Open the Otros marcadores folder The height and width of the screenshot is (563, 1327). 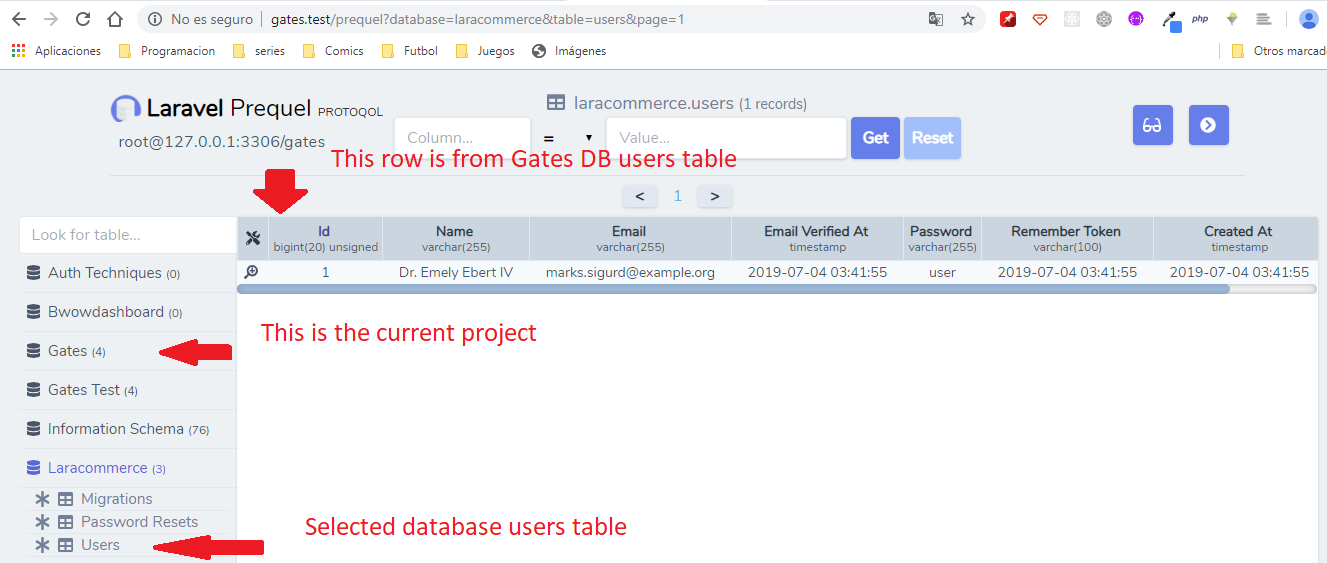1279,51
